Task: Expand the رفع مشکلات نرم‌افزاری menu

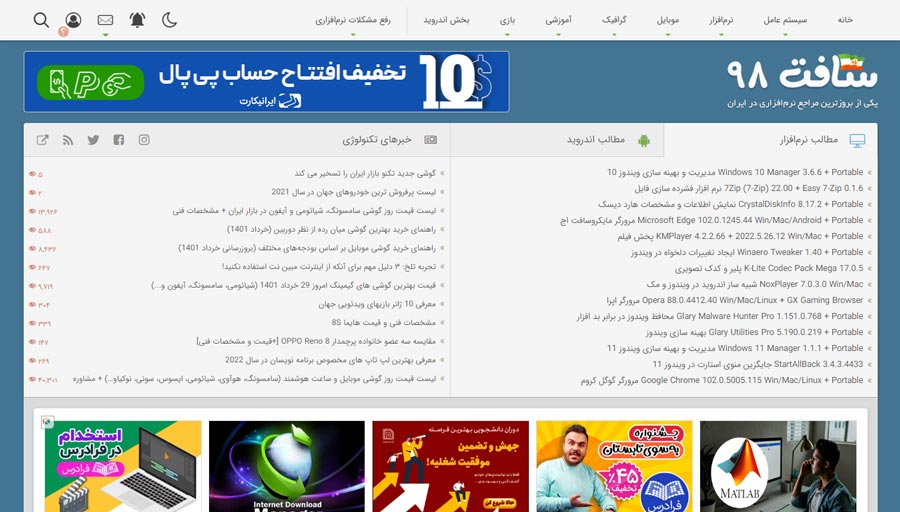Action: 353,20
